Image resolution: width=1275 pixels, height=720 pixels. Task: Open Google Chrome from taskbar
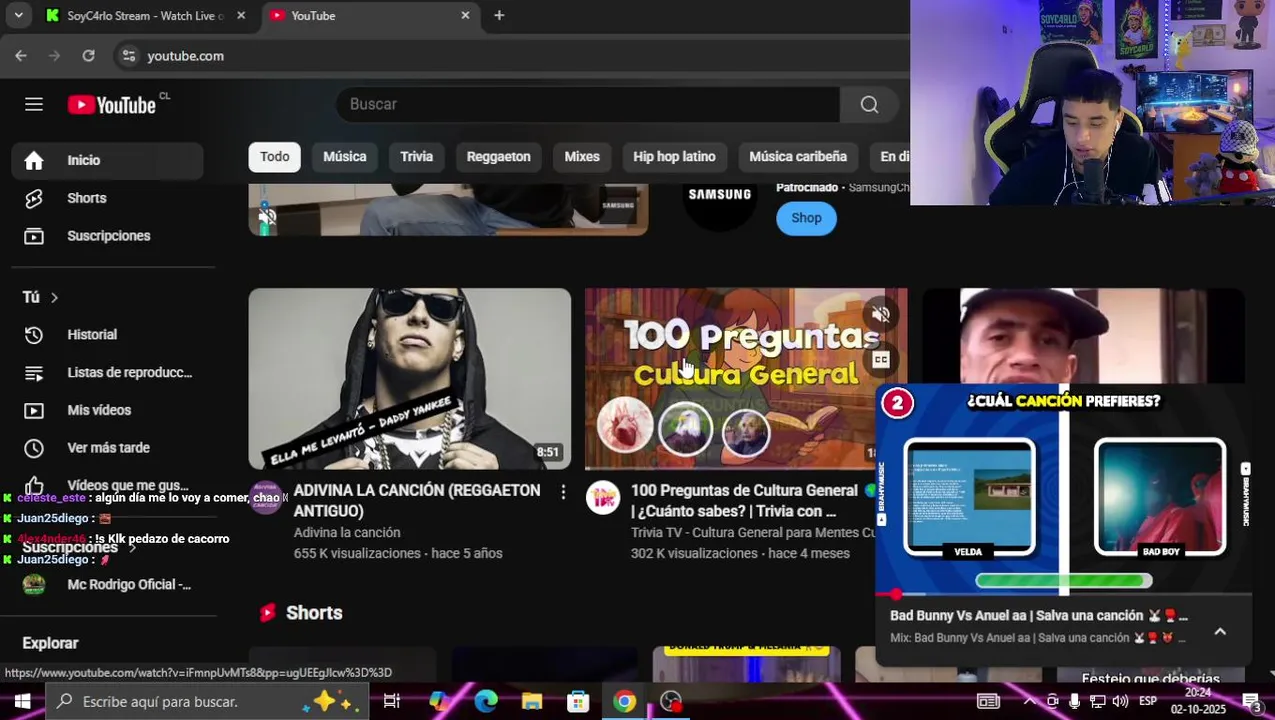624,701
